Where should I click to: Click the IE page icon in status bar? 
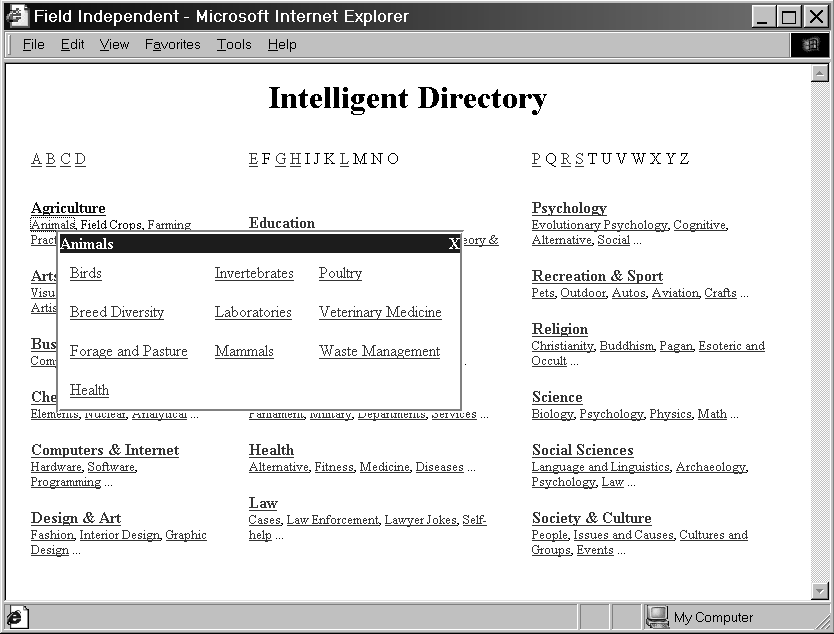coord(18,617)
